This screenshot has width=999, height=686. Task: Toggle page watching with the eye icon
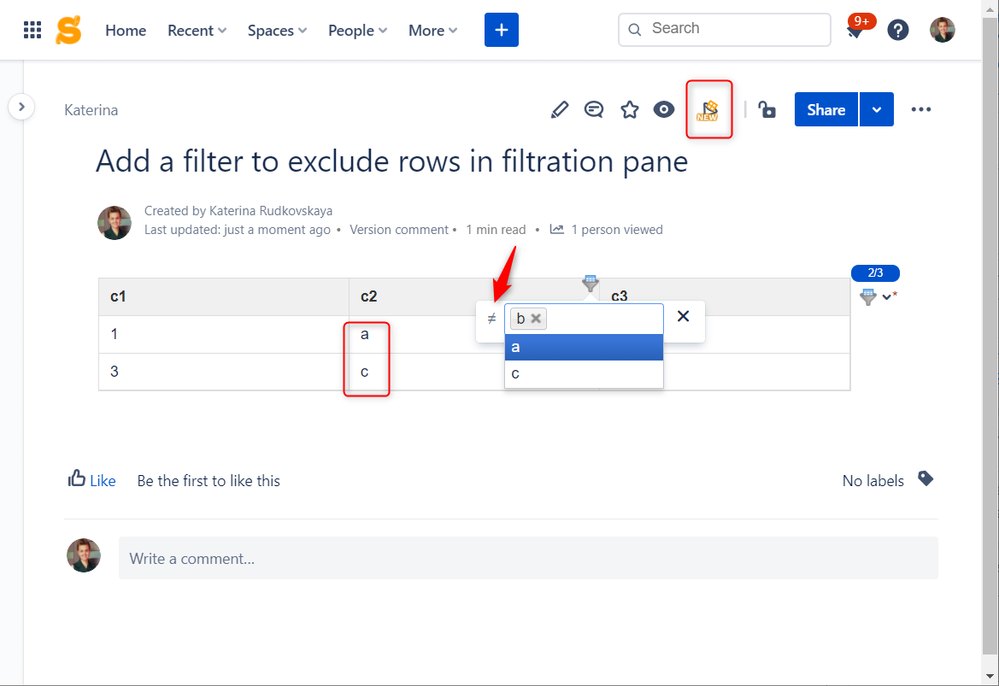click(664, 109)
